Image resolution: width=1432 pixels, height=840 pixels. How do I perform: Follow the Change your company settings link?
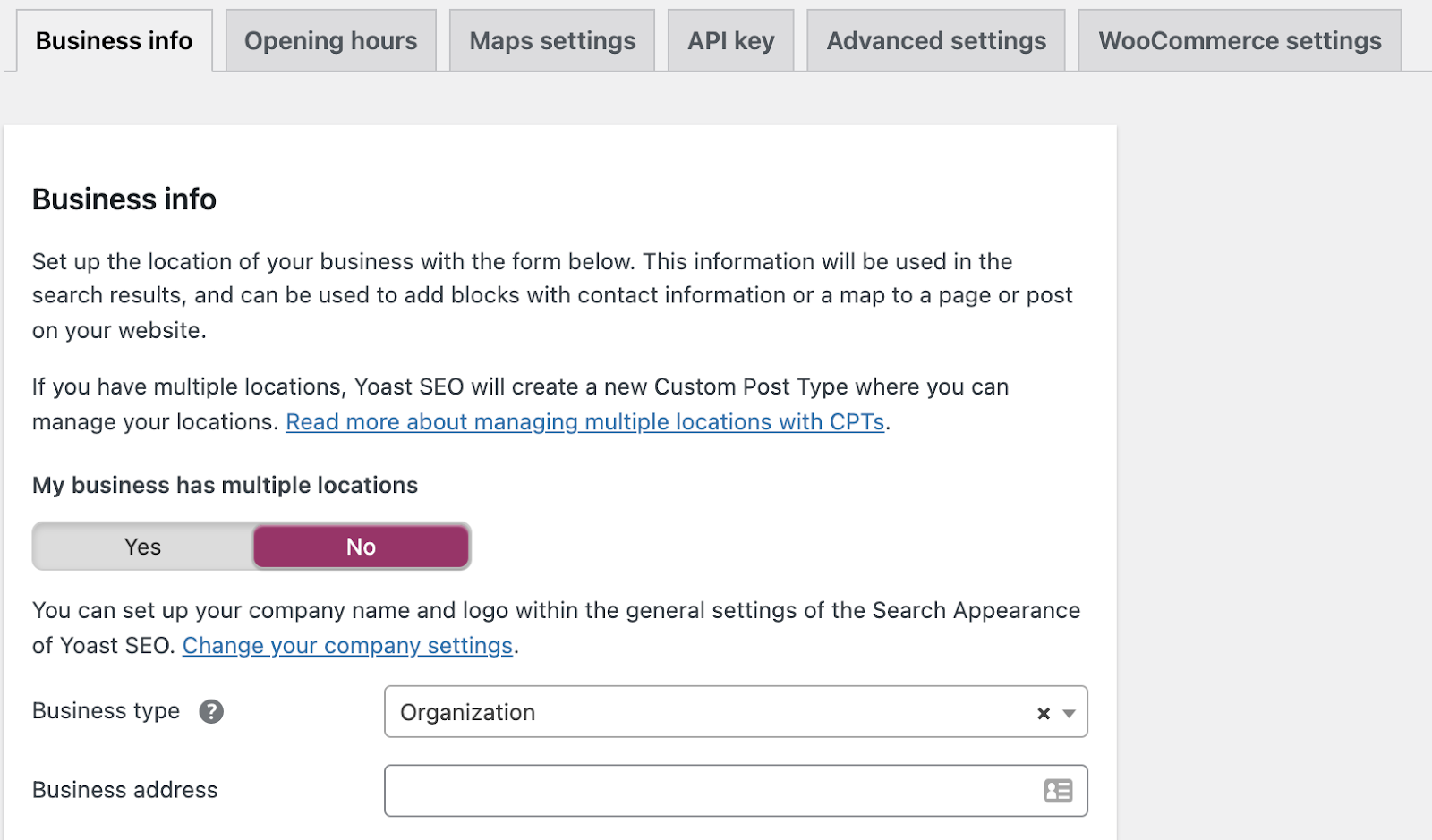[x=347, y=646]
